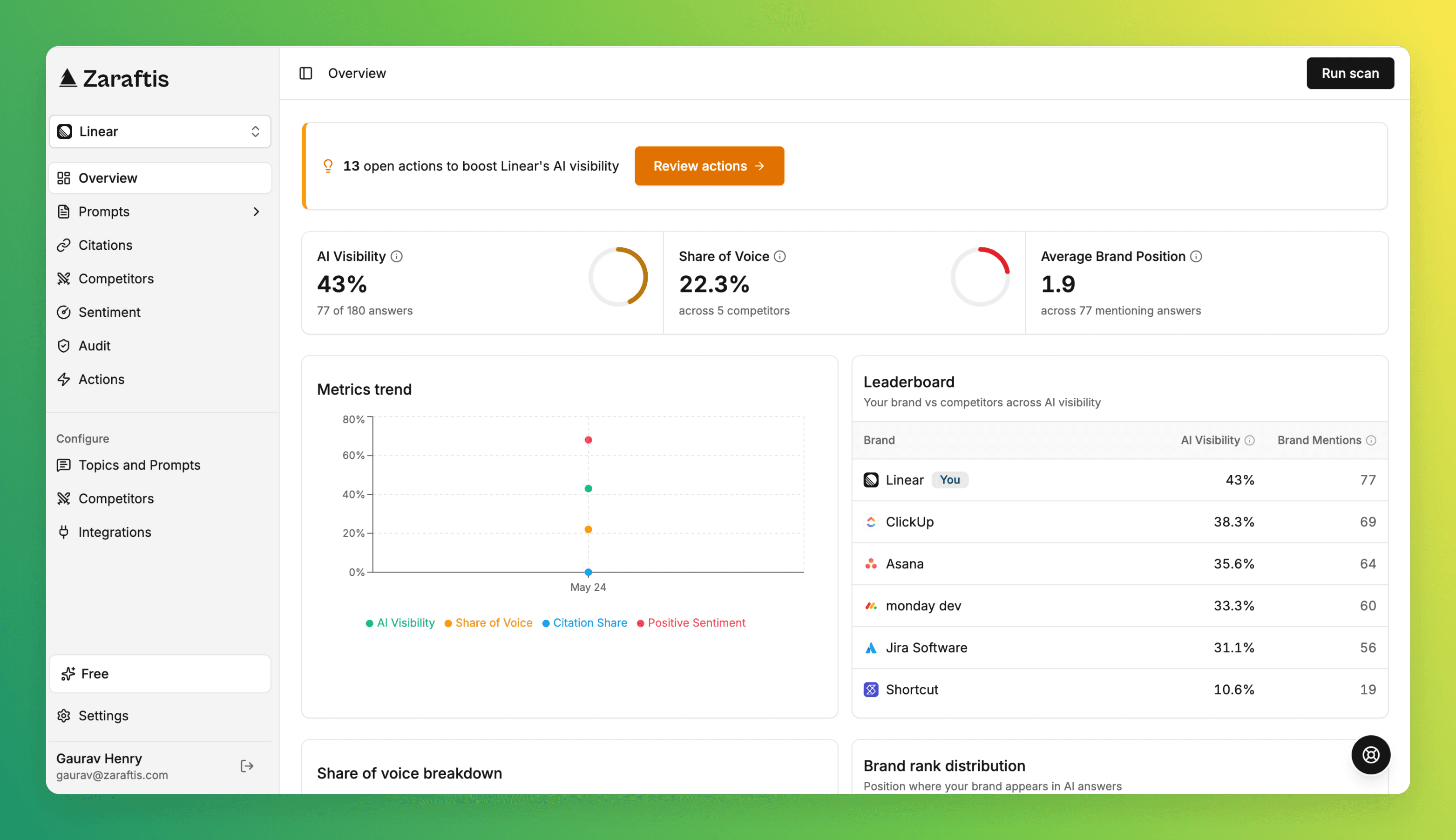
Task: Click the Share of Voice info icon
Action: [x=780, y=256]
